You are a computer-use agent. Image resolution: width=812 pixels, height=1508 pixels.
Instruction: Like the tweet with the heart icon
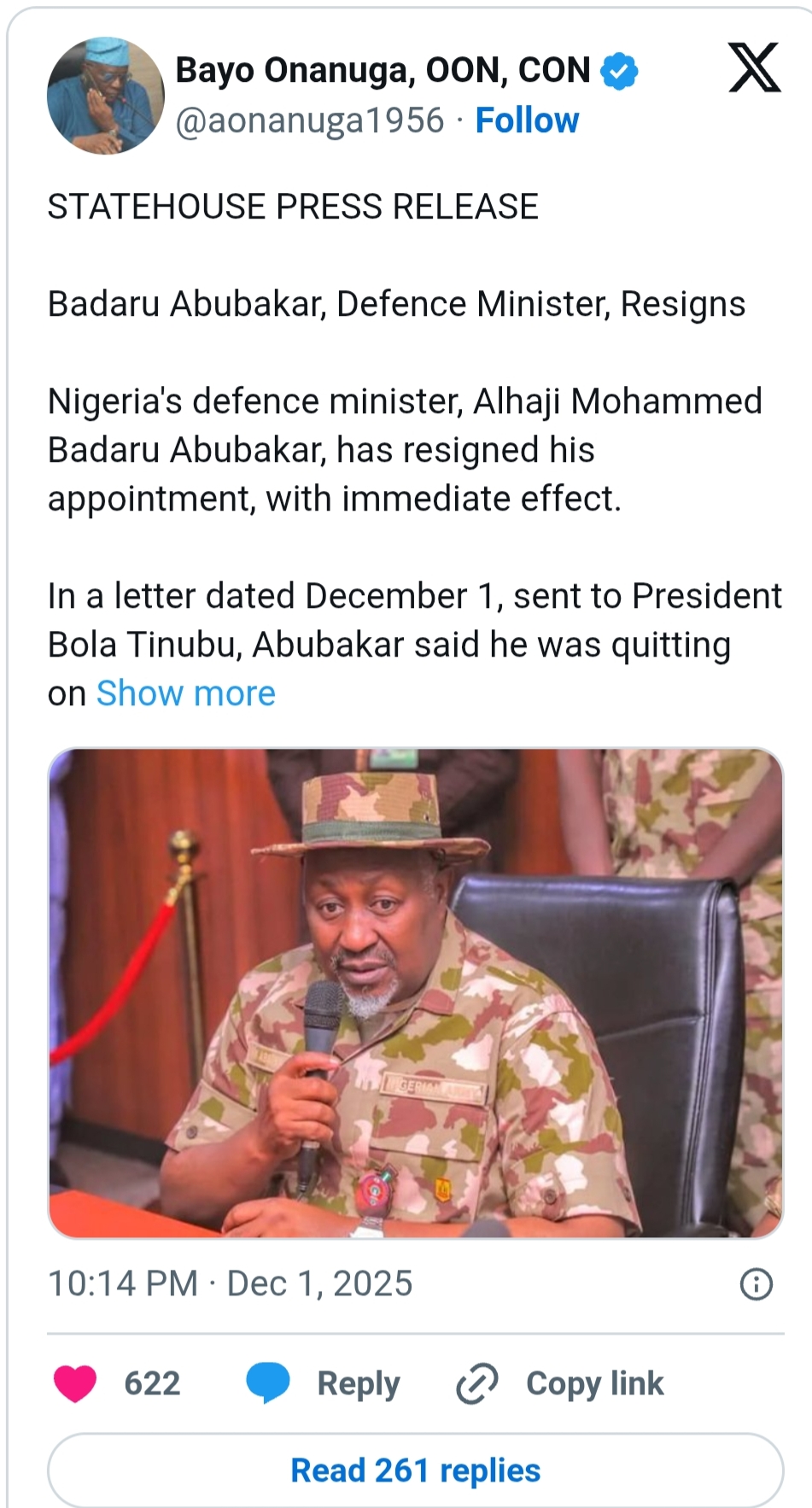click(75, 1383)
